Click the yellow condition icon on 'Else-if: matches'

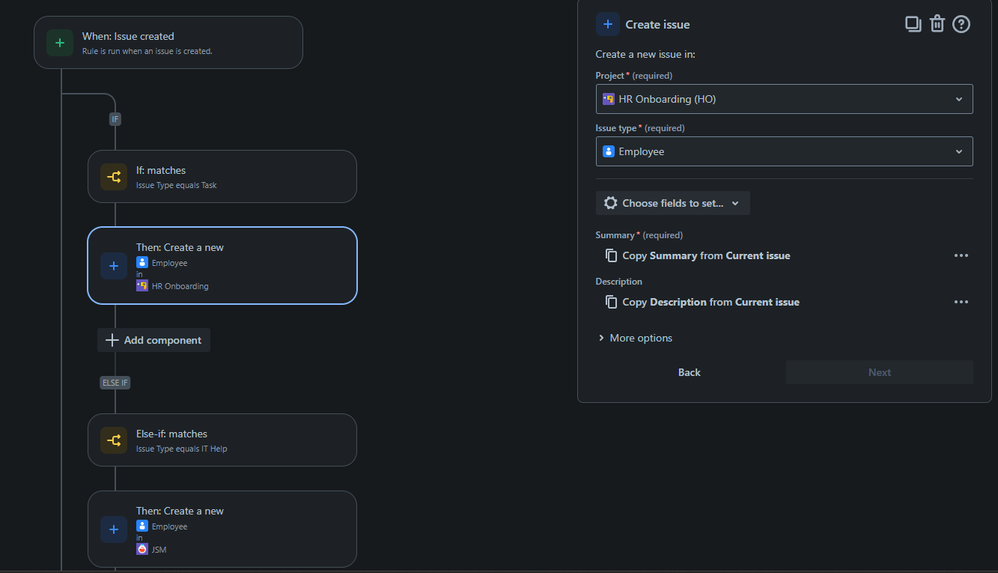point(114,441)
